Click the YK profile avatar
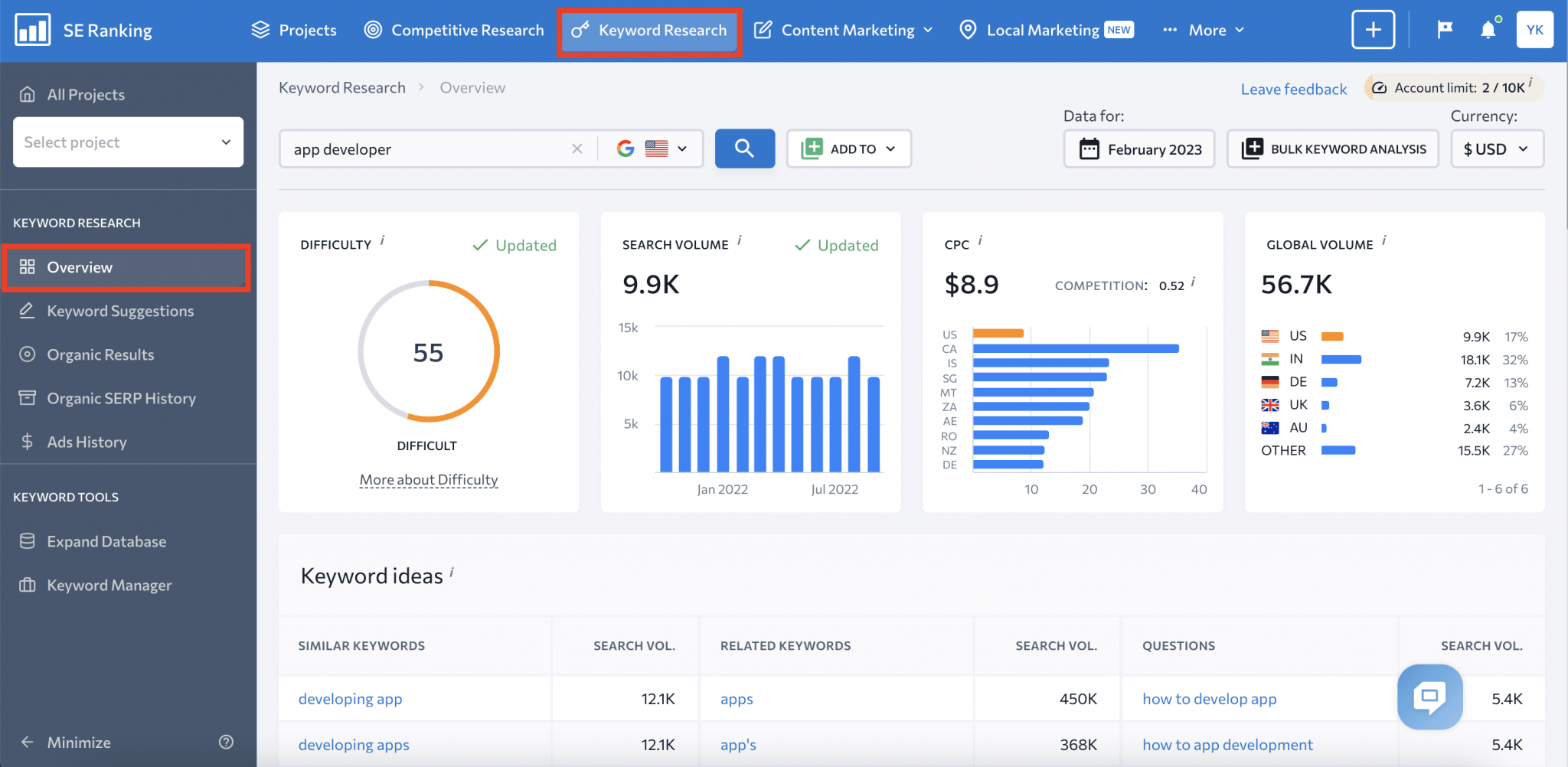This screenshot has height=767, width=1568. [1534, 29]
